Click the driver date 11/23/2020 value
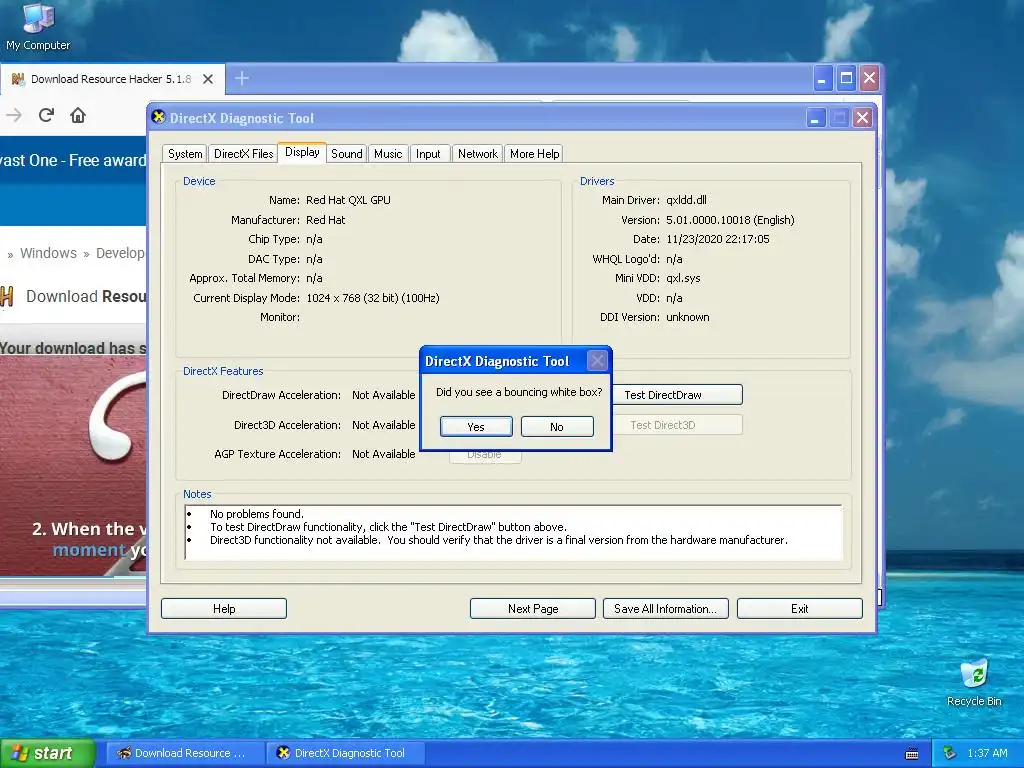 pyautogui.click(x=718, y=240)
